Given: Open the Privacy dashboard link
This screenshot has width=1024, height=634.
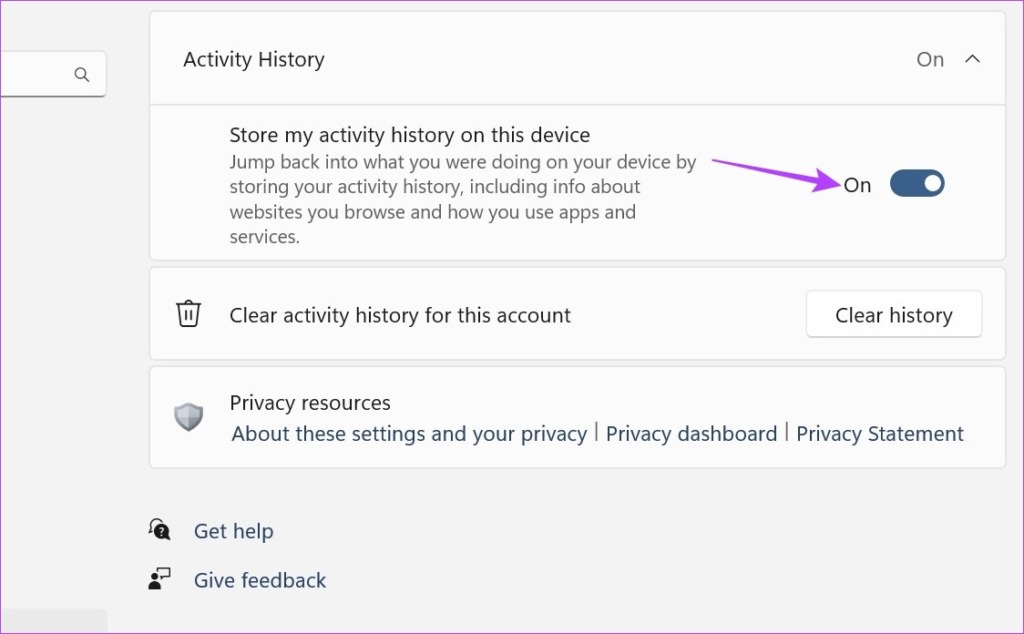Looking at the screenshot, I should [x=691, y=433].
